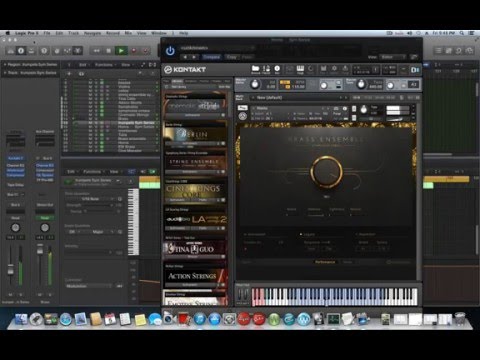Open Tina Guo library banner

pos(195,248)
